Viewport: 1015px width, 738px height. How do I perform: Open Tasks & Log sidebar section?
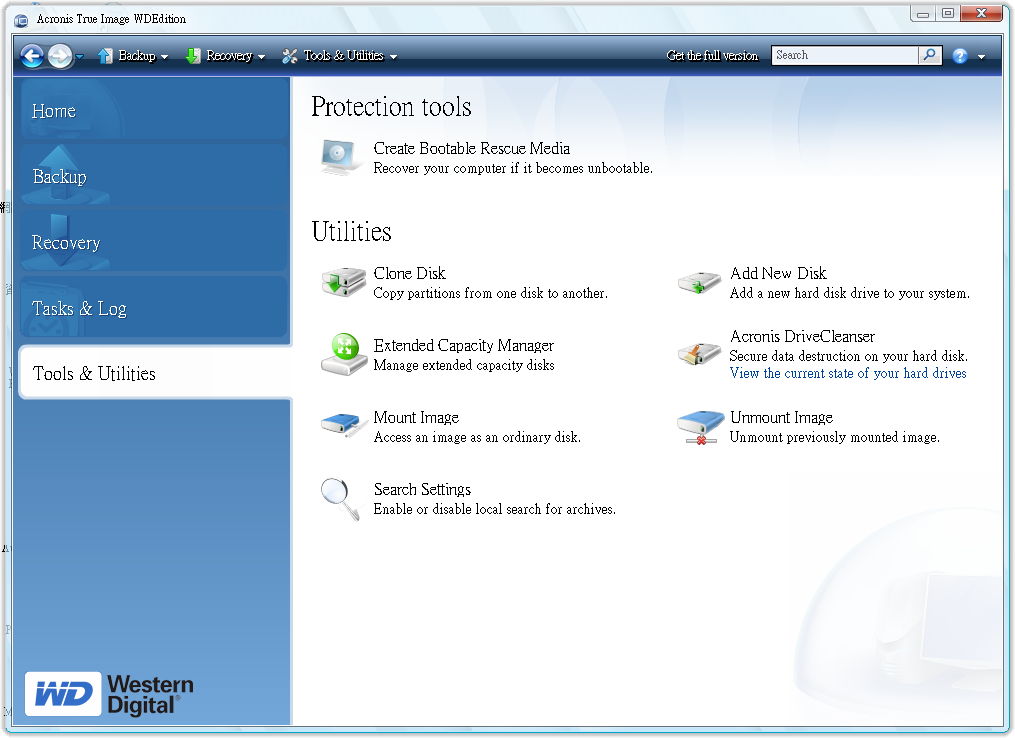153,308
